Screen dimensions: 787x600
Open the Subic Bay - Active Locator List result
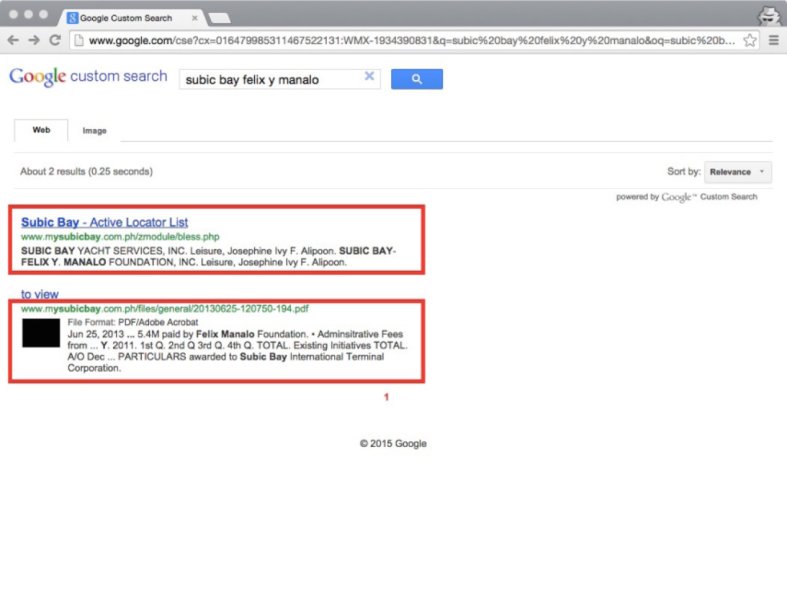(104, 222)
